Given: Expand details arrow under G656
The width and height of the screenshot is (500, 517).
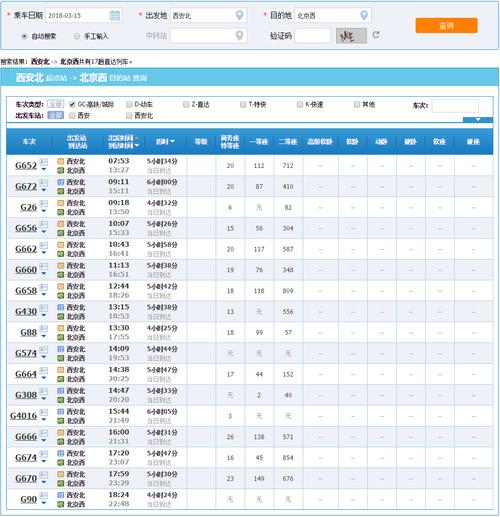Looking at the screenshot, I should point(44,232).
